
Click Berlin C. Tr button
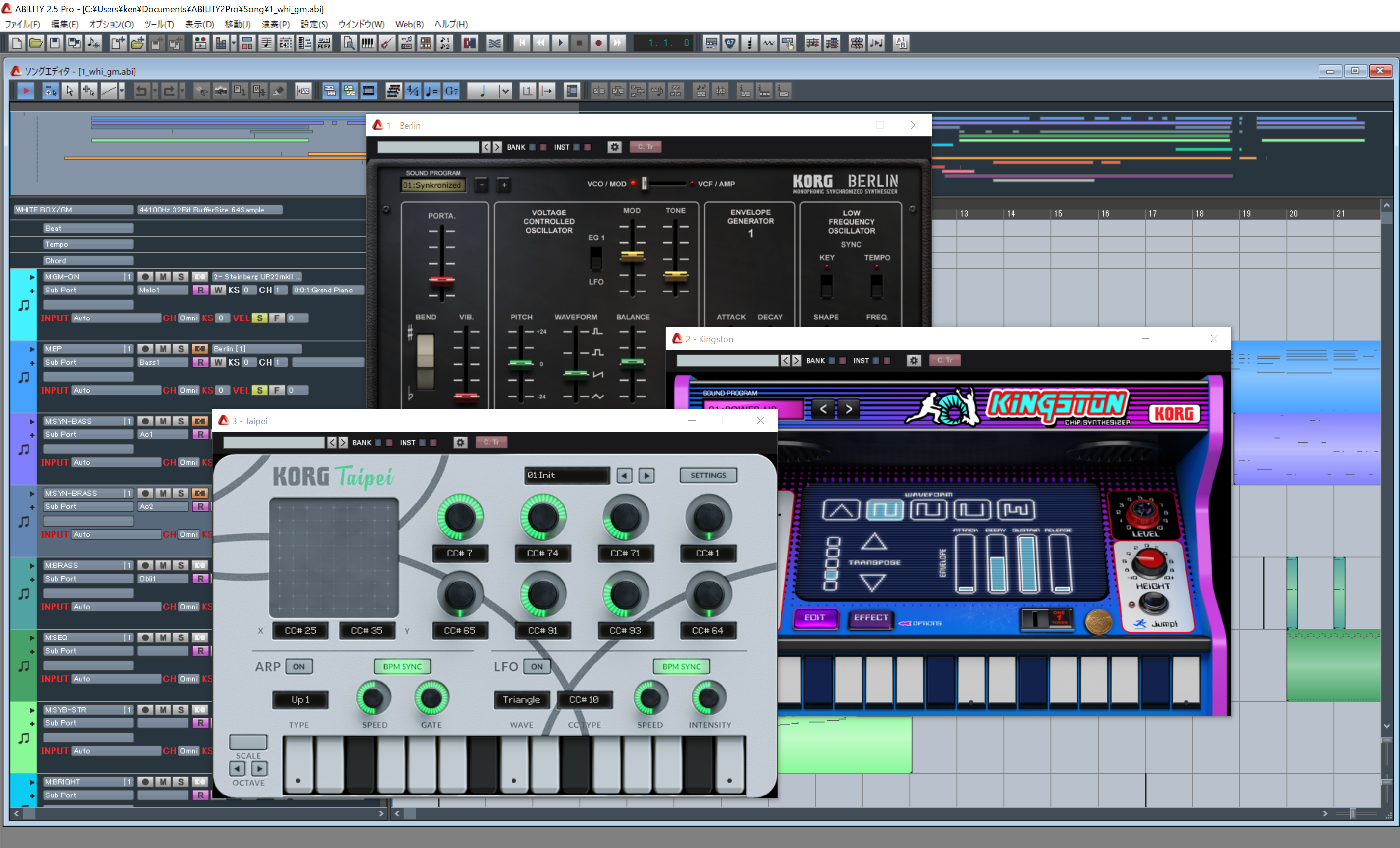click(646, 147)
